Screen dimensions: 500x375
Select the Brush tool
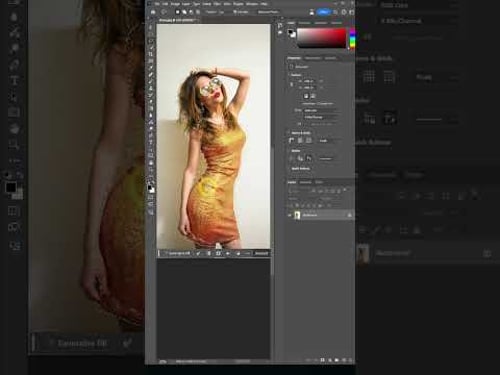pyautogui.click(x=151, y=81)
